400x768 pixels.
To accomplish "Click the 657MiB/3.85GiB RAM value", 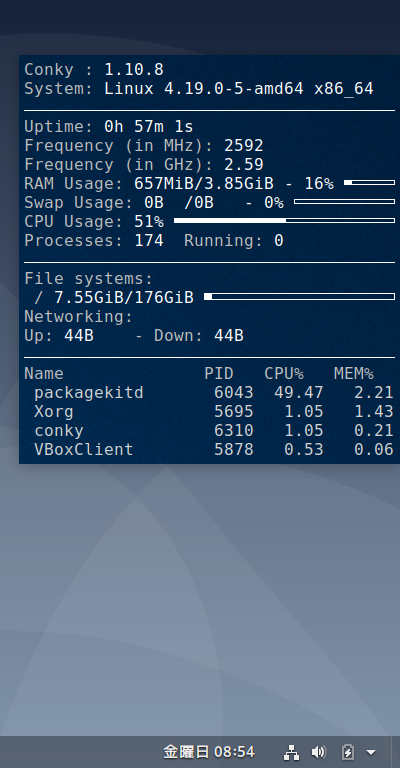I will [x=204, y=184].
